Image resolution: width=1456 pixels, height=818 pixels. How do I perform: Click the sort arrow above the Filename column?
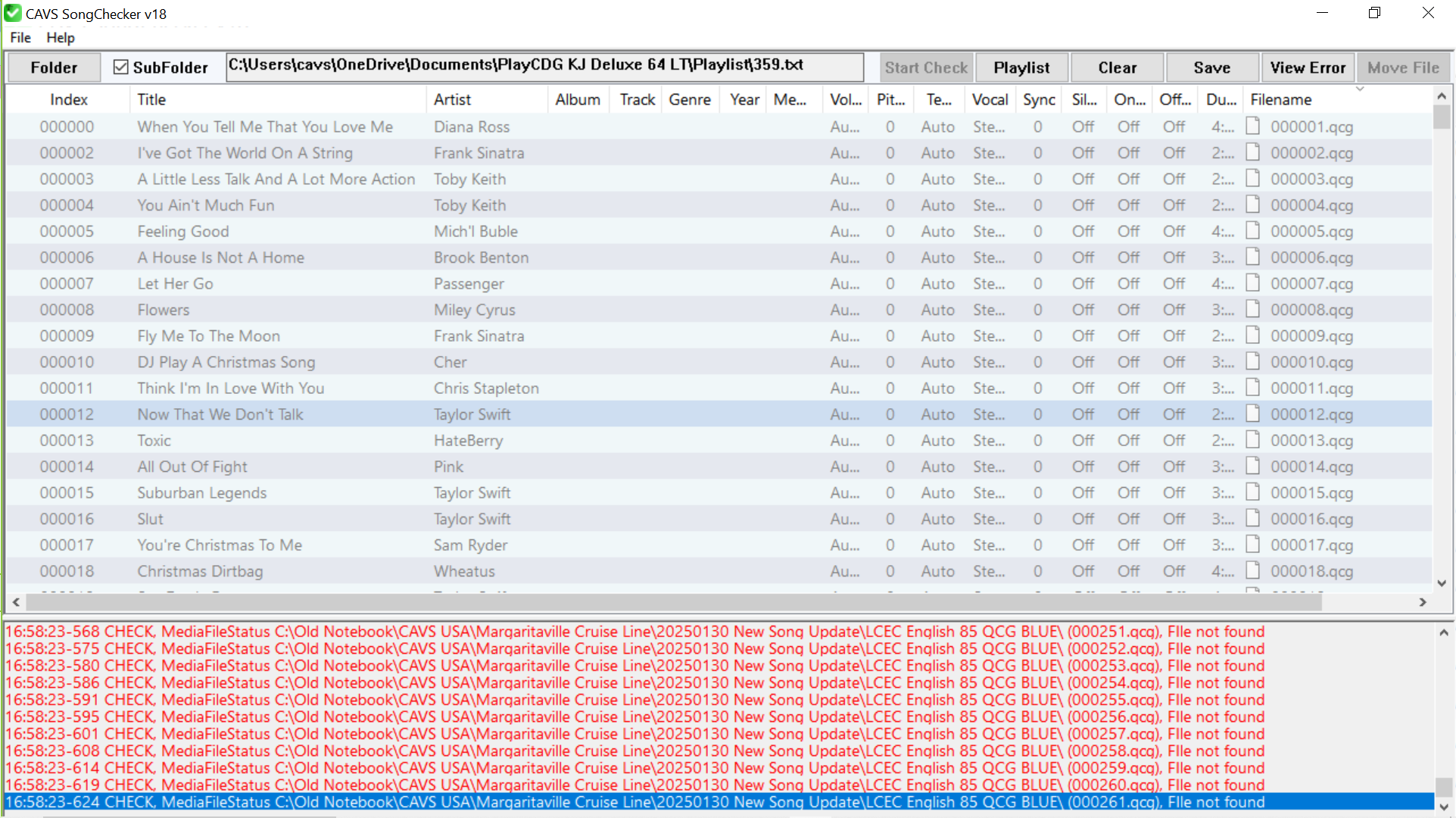point(1360,89)
